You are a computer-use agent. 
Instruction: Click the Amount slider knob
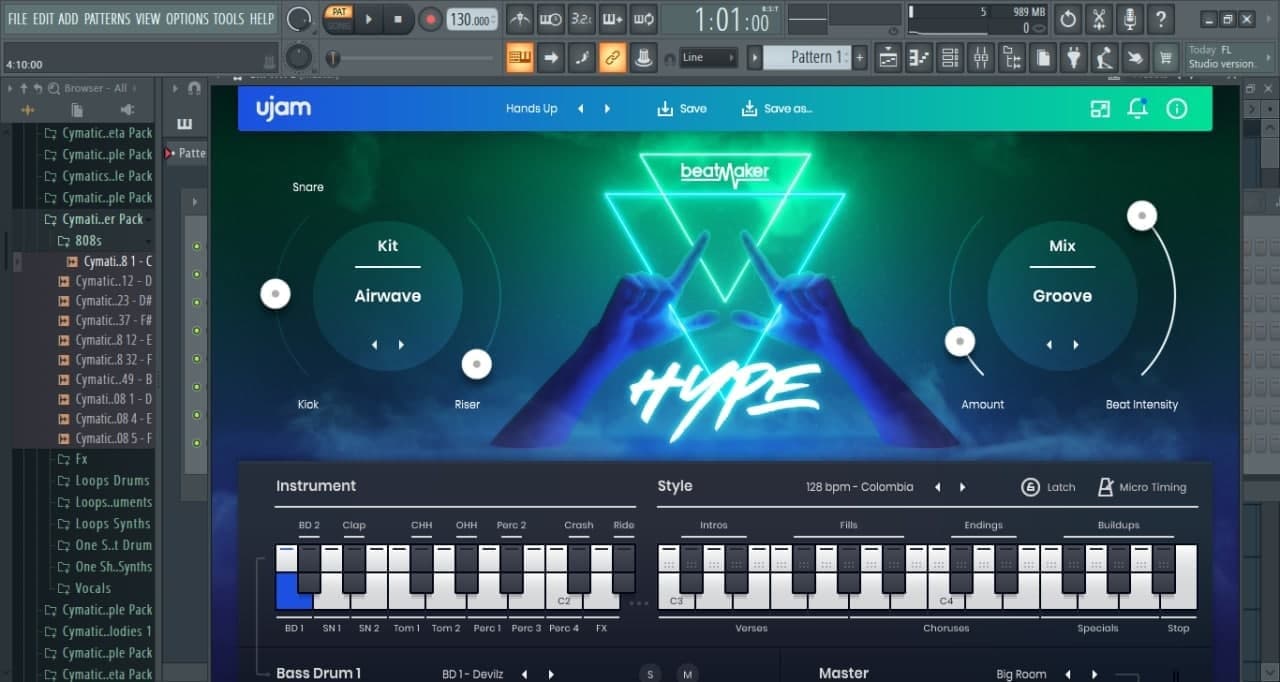point(960,342)
